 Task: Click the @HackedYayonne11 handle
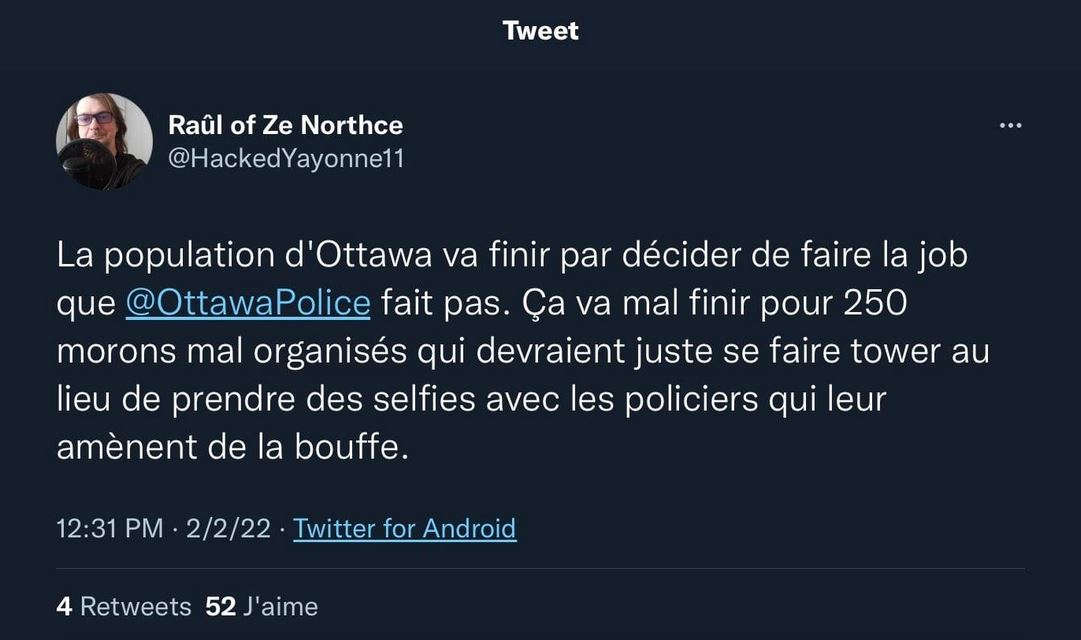(285, 158)
